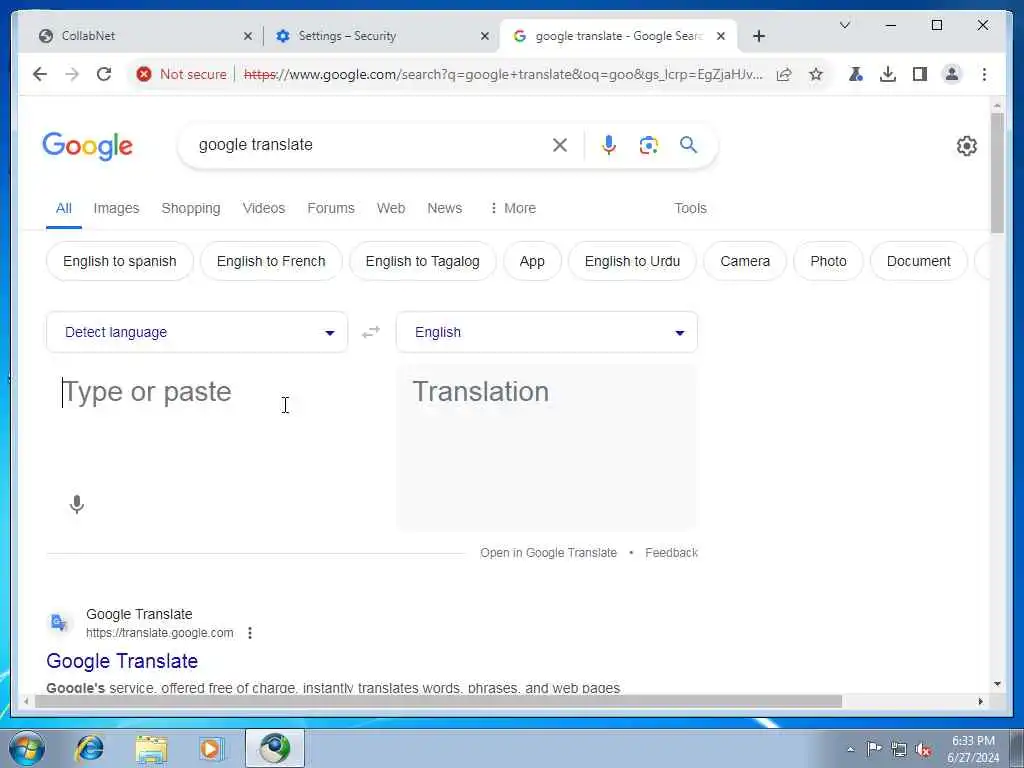1024x768 pixels.
Task: Show hidden system tray icons
Action: (x=850, y=750)
